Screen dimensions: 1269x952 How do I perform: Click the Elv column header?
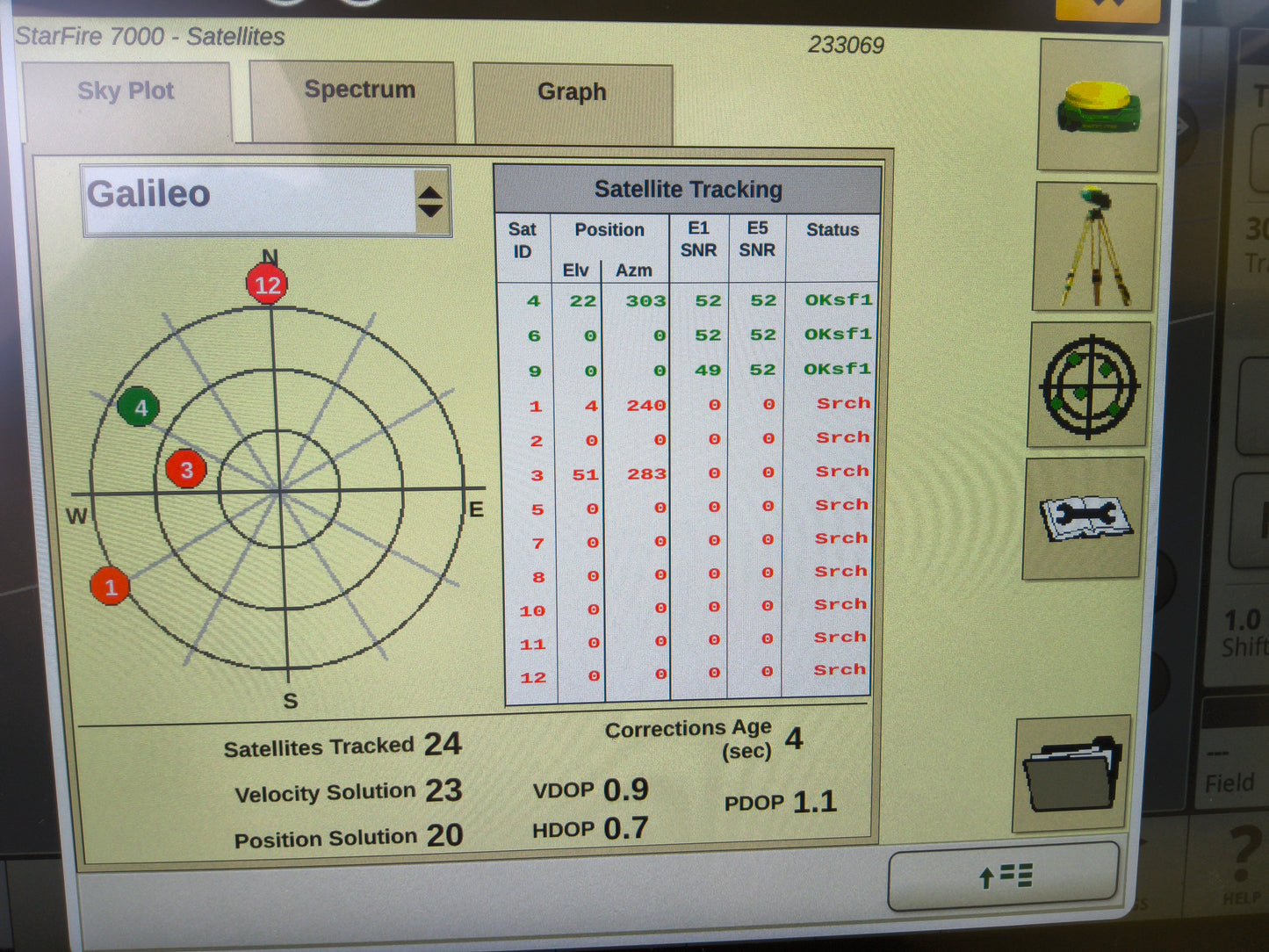point(576,270)
